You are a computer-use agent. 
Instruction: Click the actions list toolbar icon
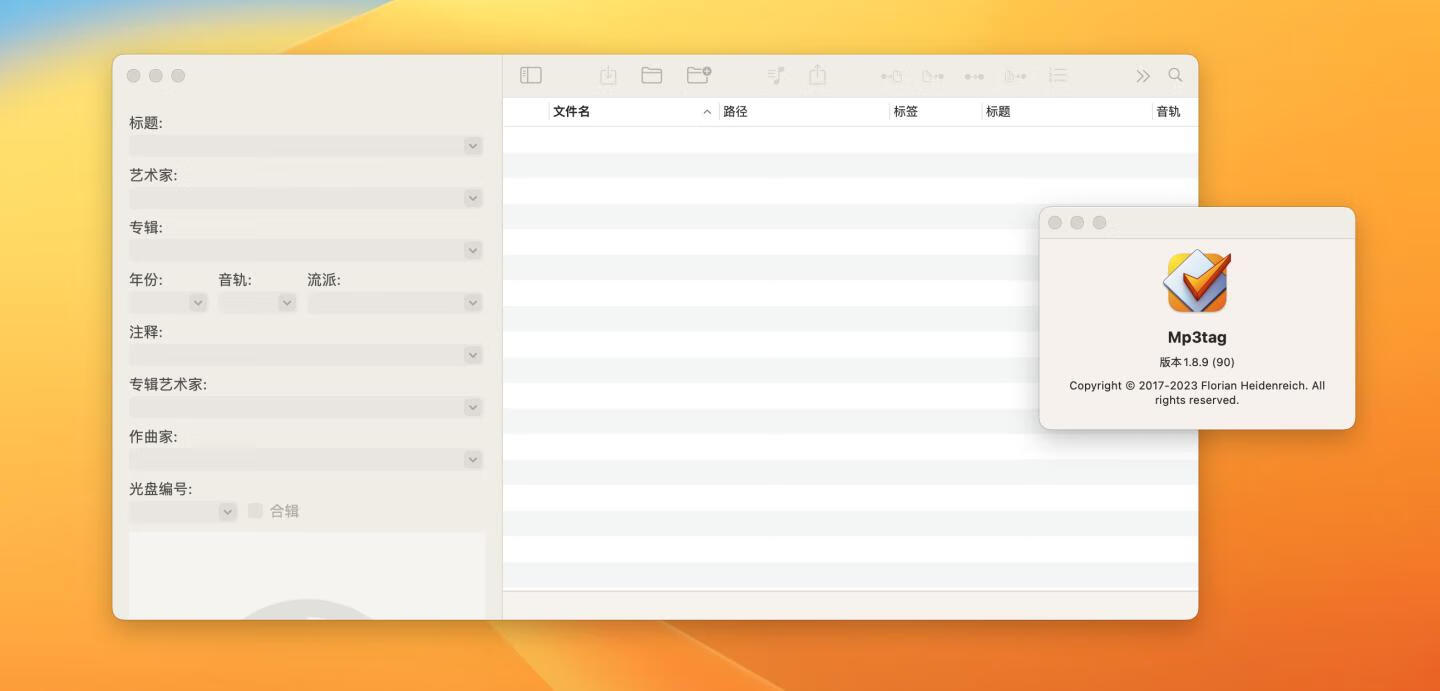click(1057, 74)
